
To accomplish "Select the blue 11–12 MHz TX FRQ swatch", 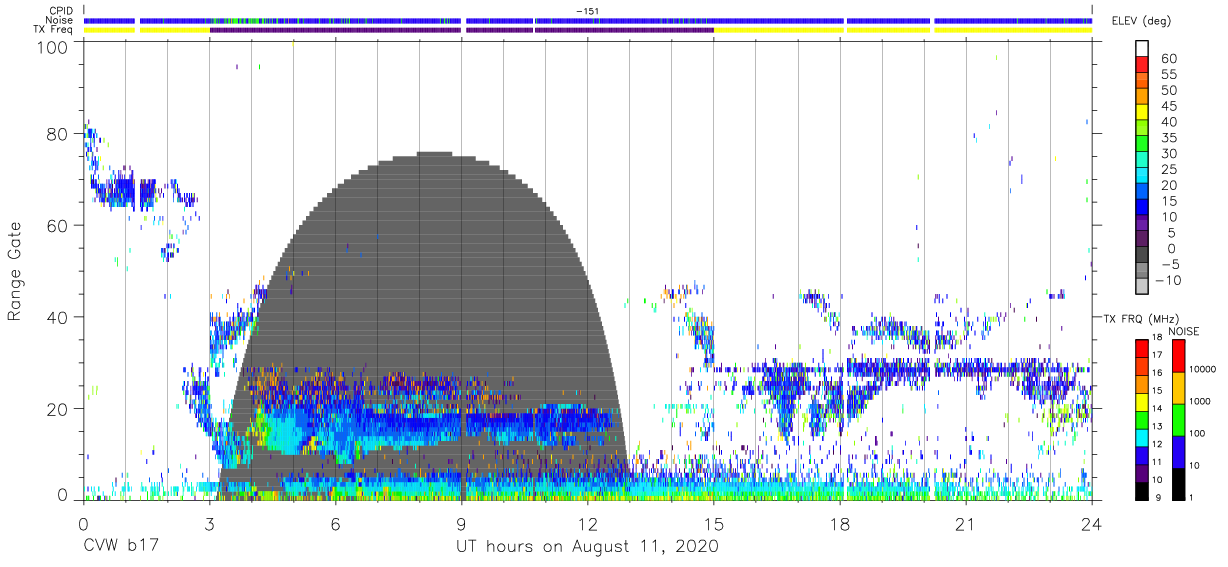I will pos(1141,454).
